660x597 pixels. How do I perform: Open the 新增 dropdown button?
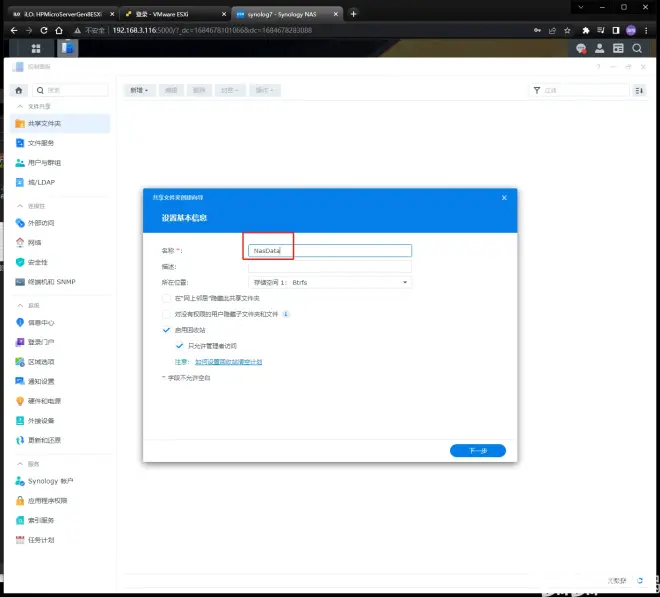pyautogui.click(x=139, y=90)
